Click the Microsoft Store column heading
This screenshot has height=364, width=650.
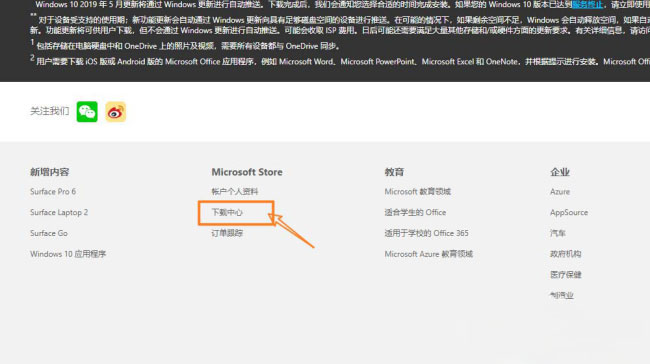click(247, 172)
